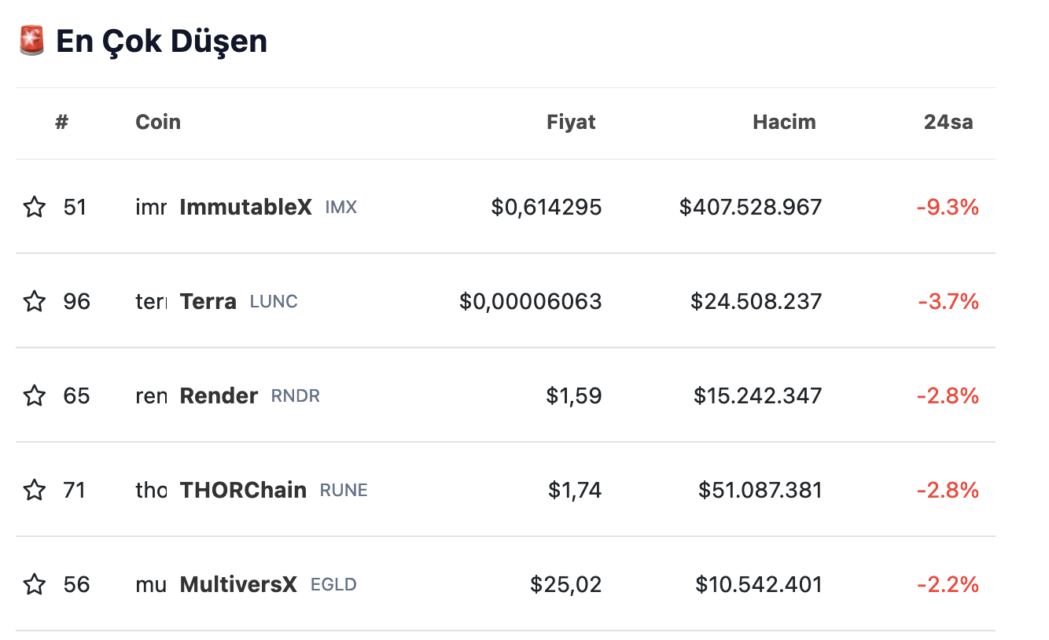
Task: Click the THORChain coin logo image
Action: (x=151, y=490)
